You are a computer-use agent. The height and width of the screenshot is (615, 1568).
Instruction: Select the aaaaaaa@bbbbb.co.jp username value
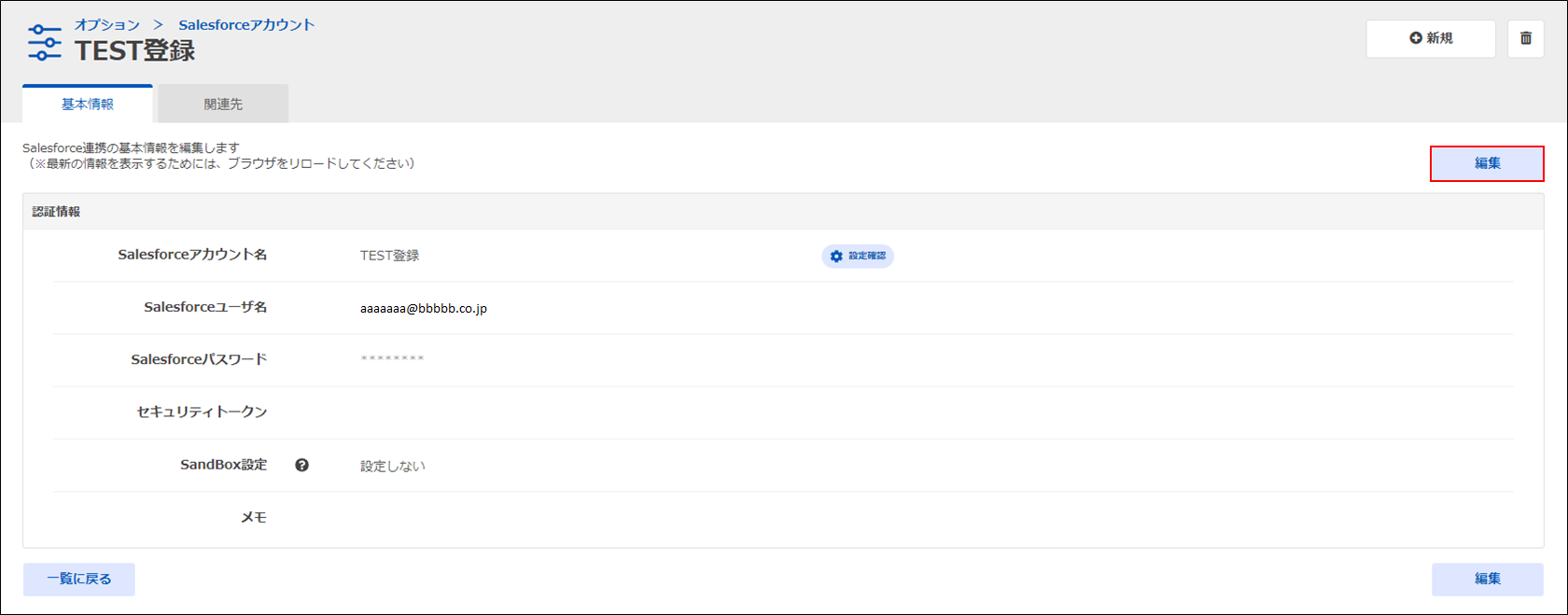click(424, 308)
